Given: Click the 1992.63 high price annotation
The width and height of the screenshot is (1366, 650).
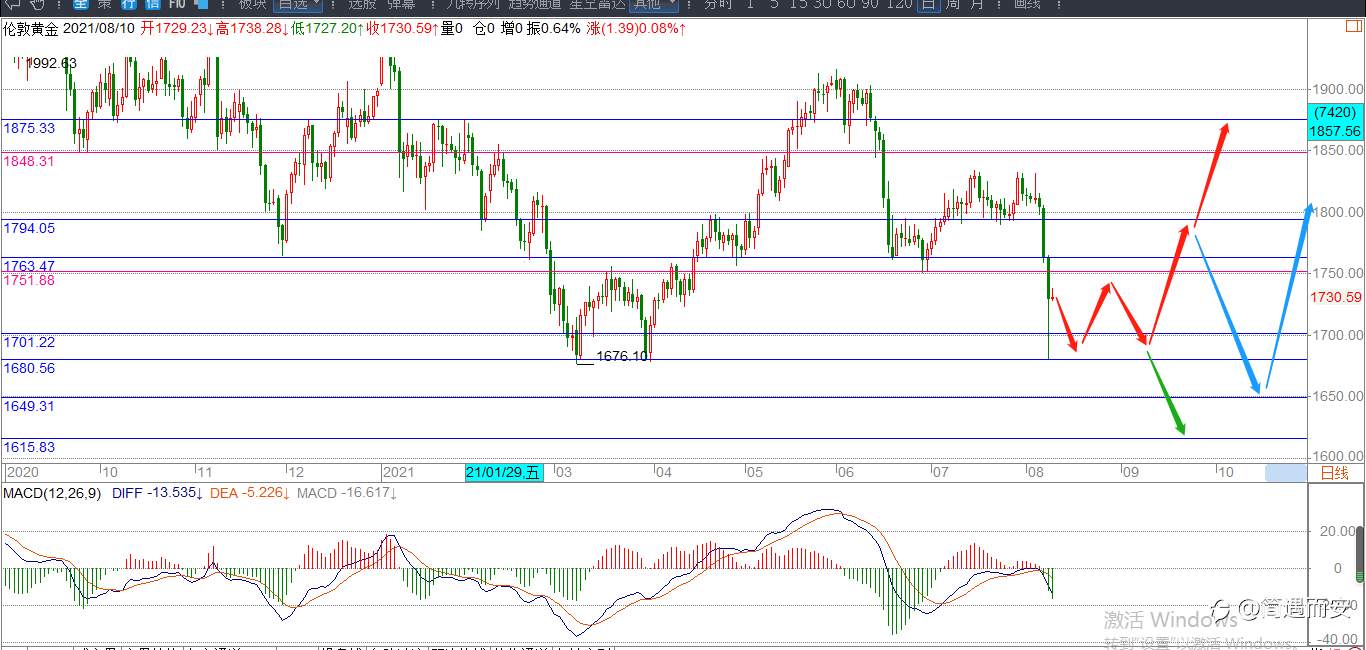Looking at the screenshot, I should (x=51, y=63).
